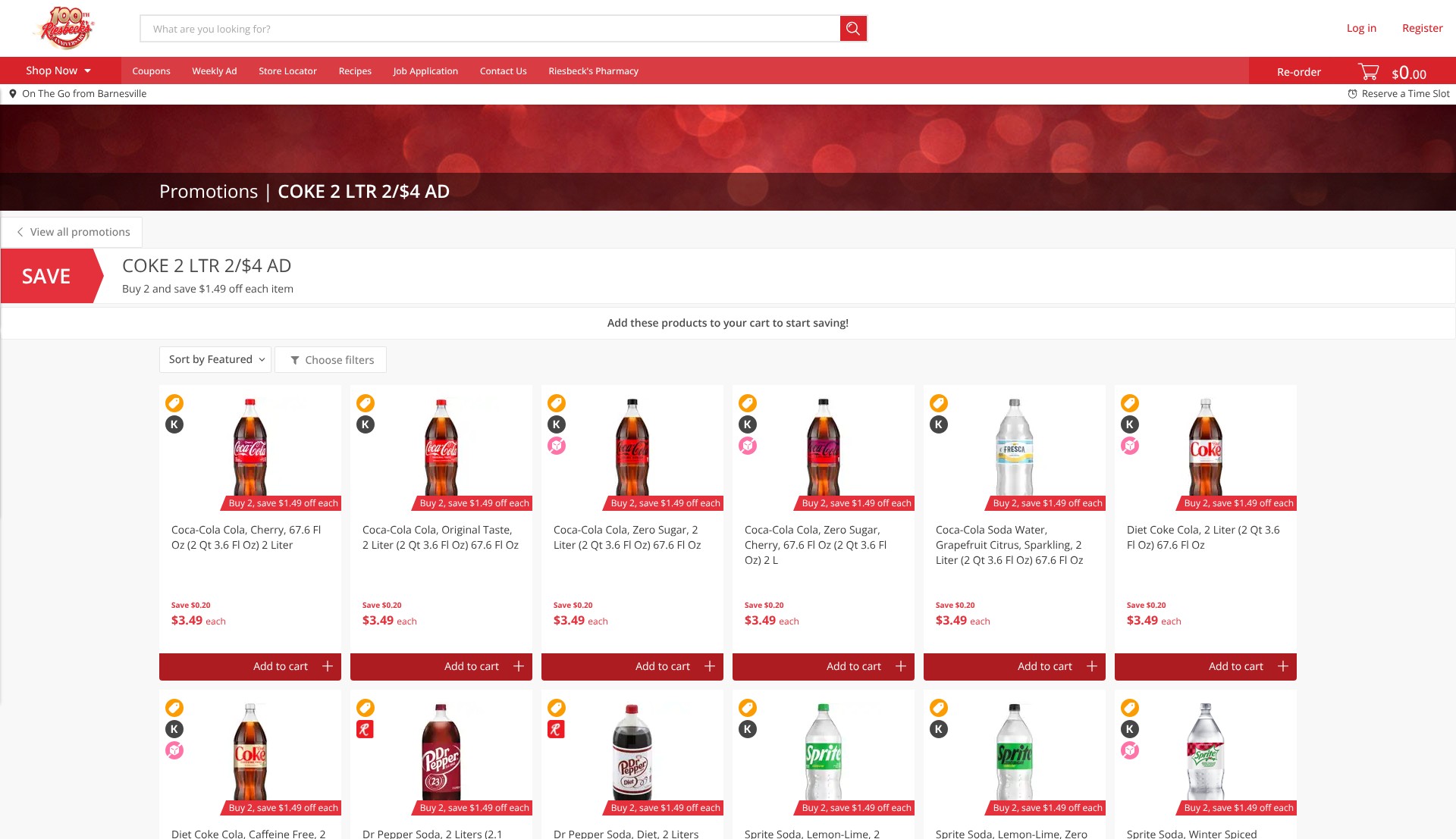This screenshot has width=1456, height=839.
Task: Open the Shop Now dropdown menu
Action: (59, 70)
